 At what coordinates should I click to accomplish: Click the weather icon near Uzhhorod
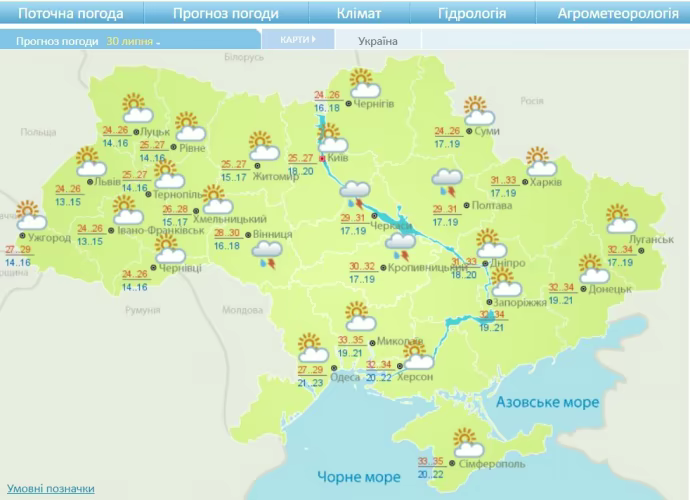coord(30,215)
